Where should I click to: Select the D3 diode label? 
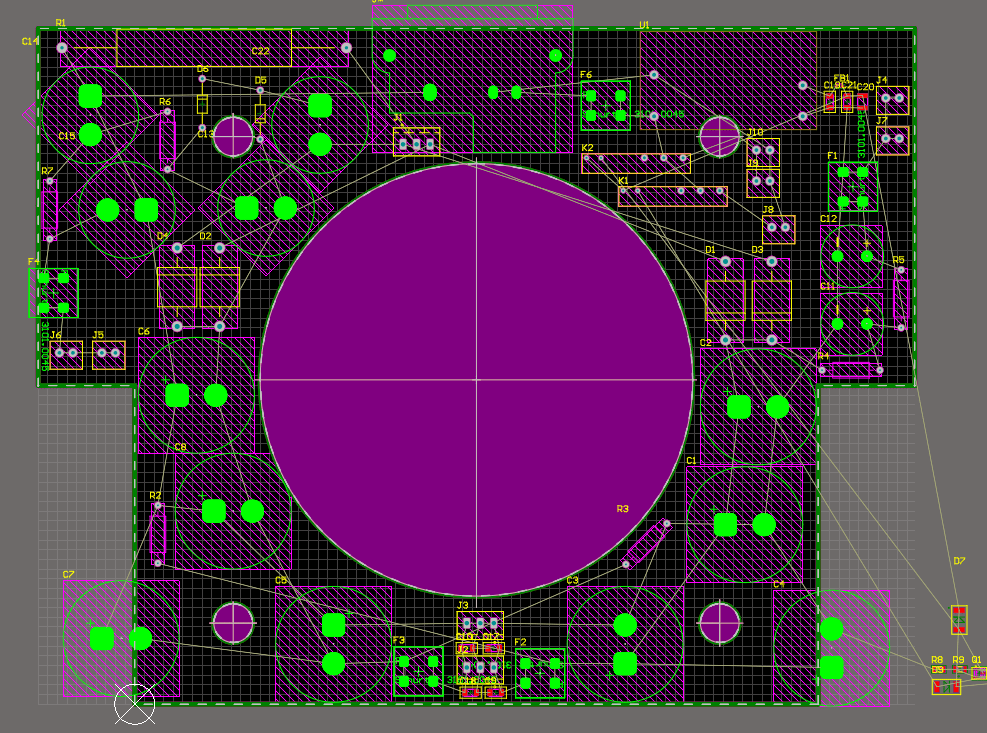757,250
